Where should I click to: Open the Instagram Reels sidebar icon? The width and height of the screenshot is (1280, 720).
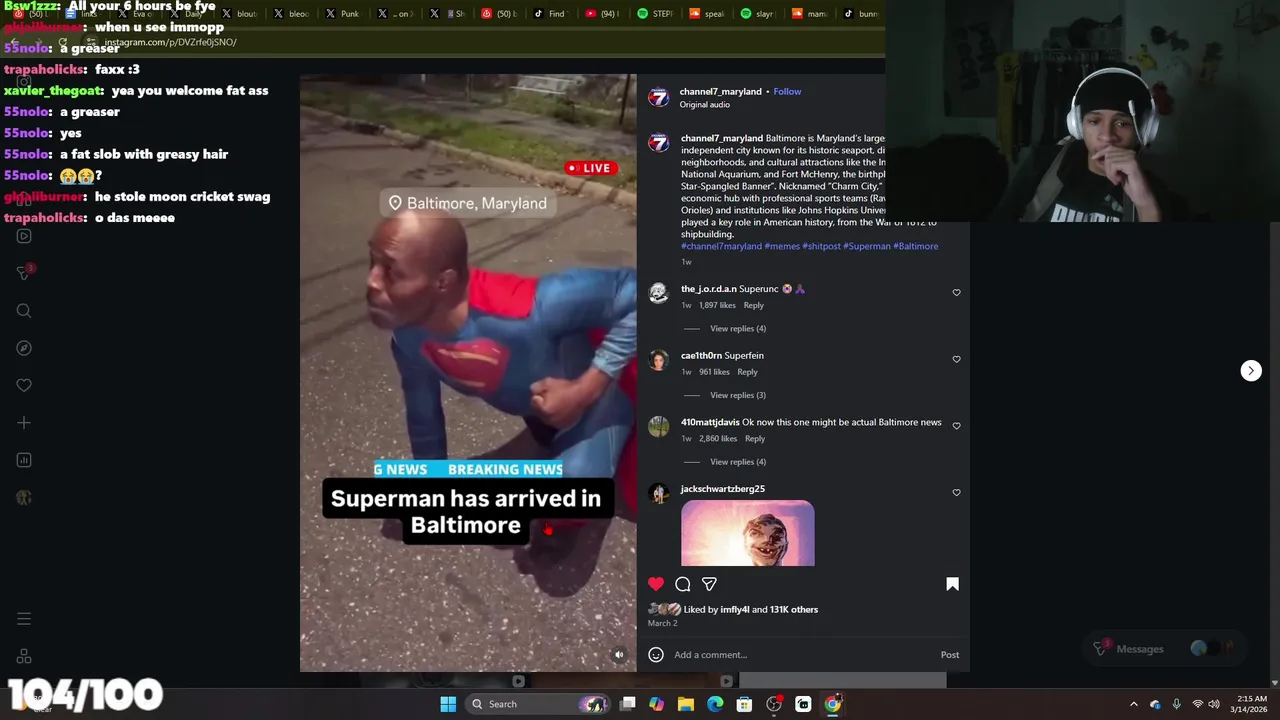24,236
